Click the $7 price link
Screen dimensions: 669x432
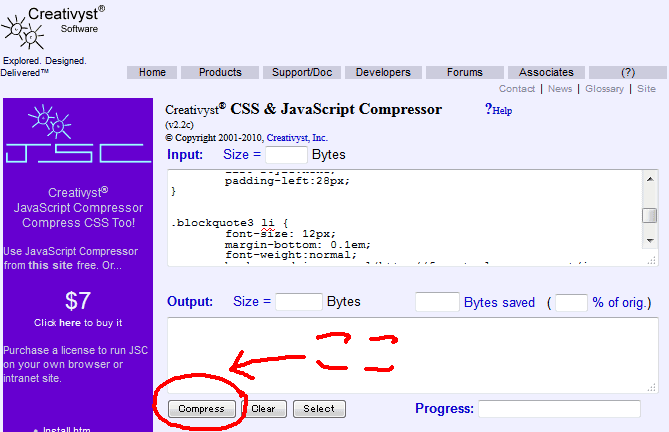coord(78,301)
